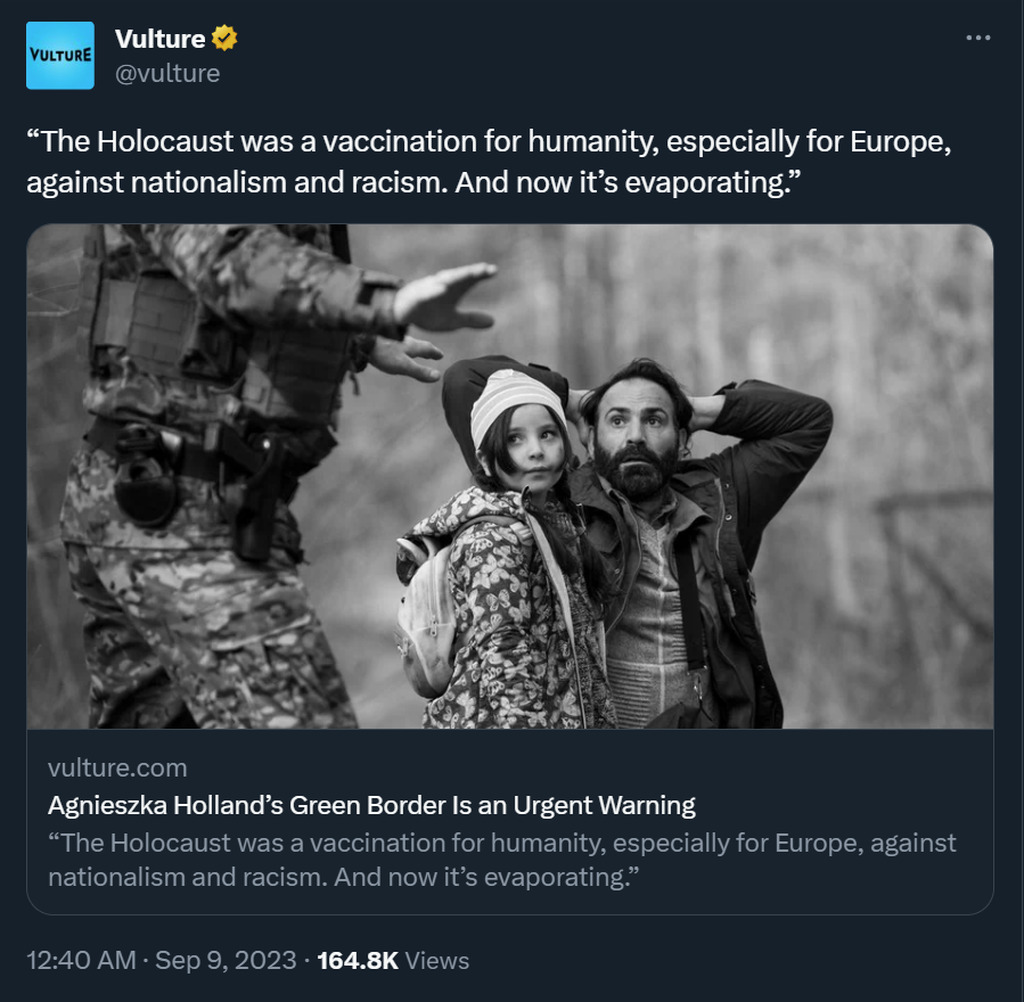
Task: Click the Views label
Action: (437, 961)
